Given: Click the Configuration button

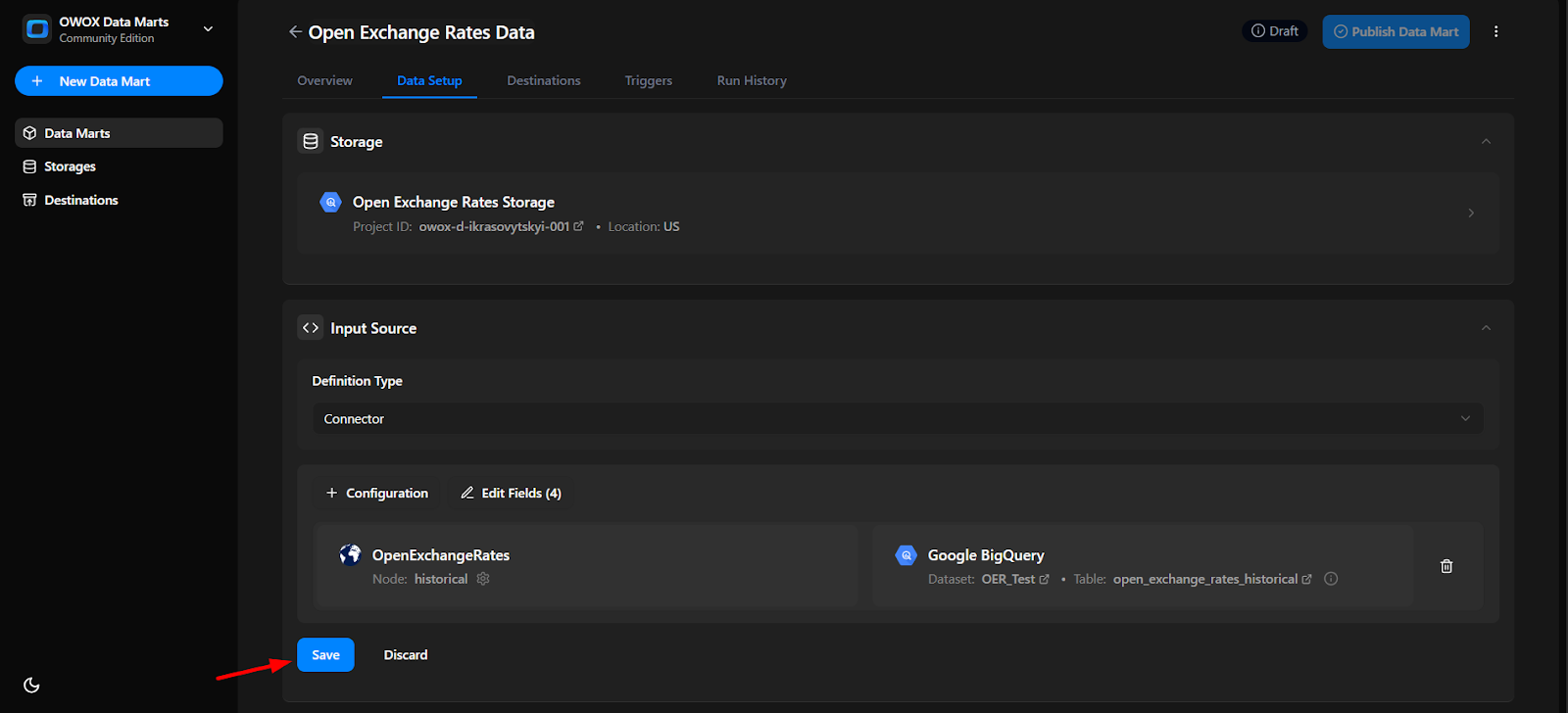Looking at the screenshot, I should [377, 493].
